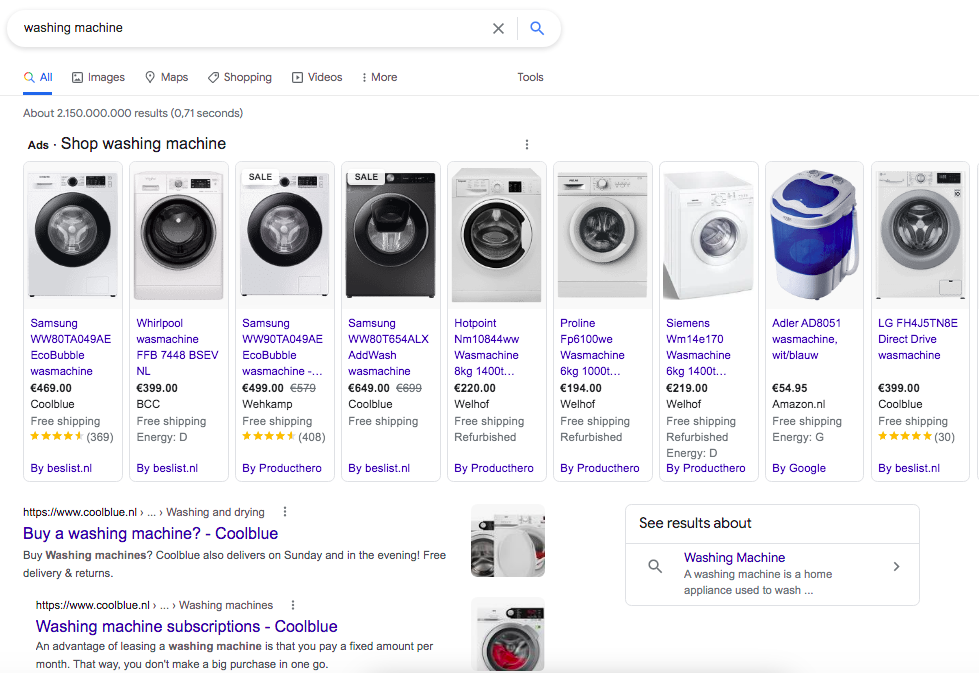Open 'By beslist.nl' under the LG card
The height and width of the screenshot is (673, 979).
click(909, 468)
